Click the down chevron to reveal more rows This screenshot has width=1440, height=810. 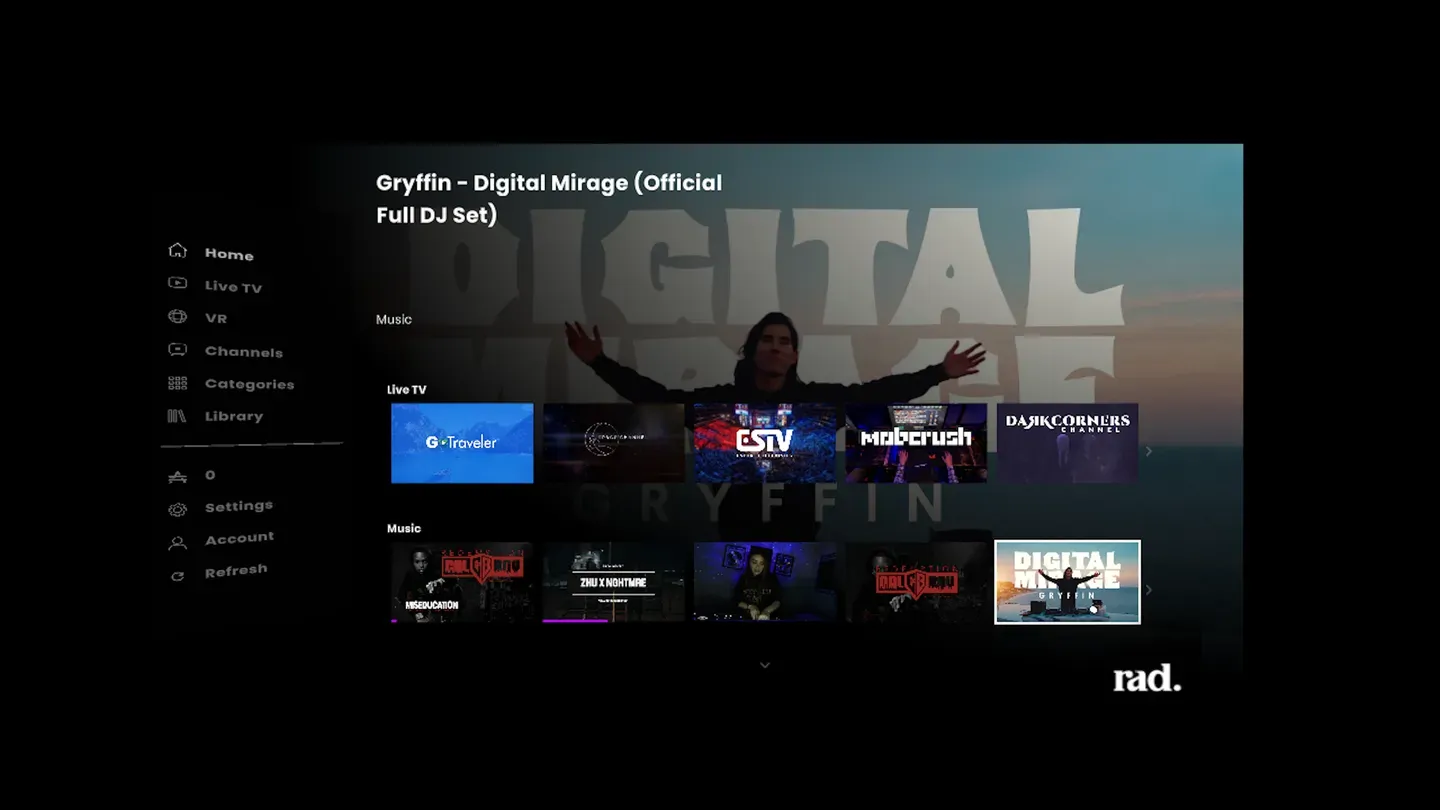765,664
